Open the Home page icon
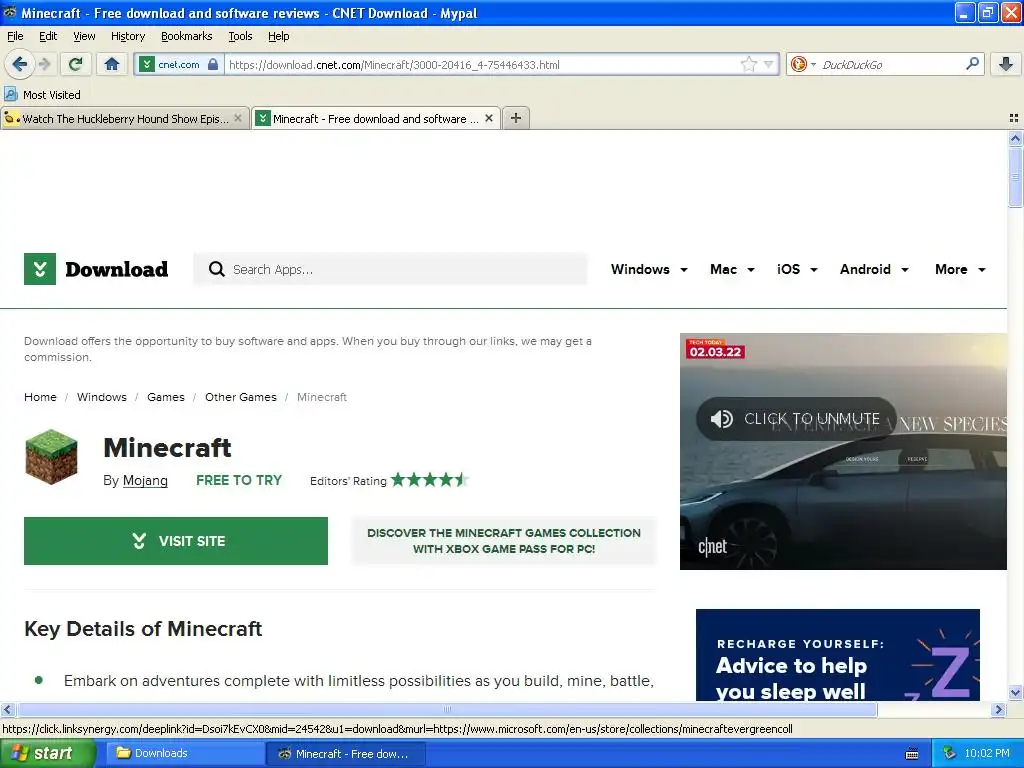This screenshot has height=768, width=1024. [x=112, y=64]
